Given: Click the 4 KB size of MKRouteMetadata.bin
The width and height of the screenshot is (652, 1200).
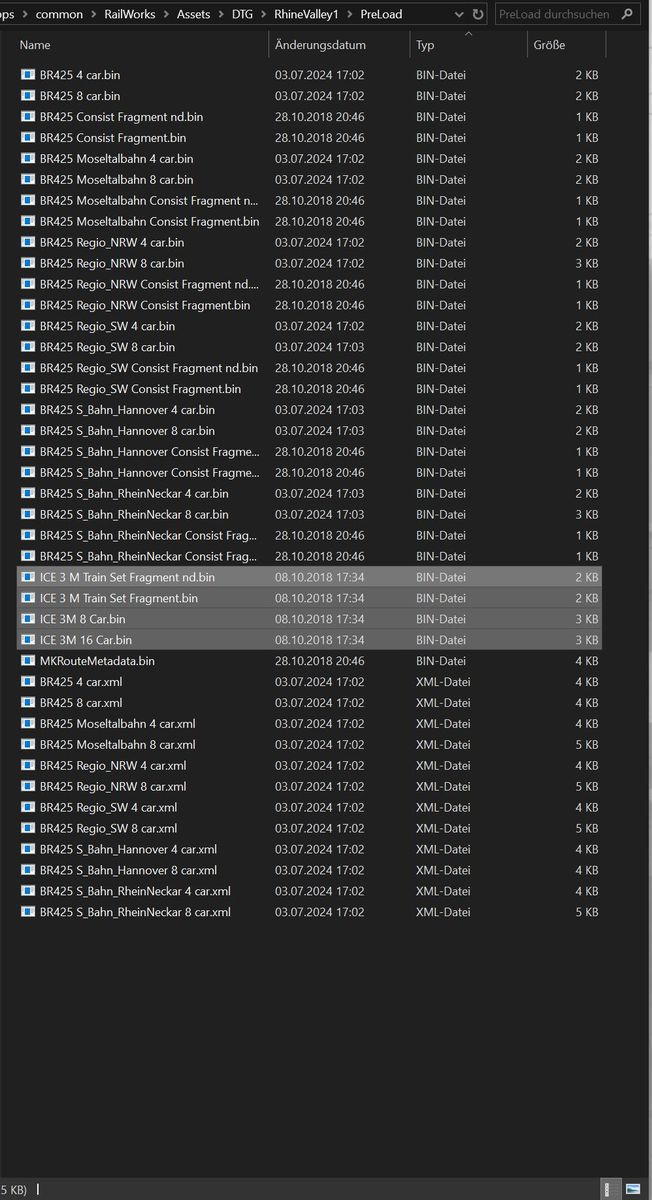Looking at the screenshot, I should pos(587,661).
